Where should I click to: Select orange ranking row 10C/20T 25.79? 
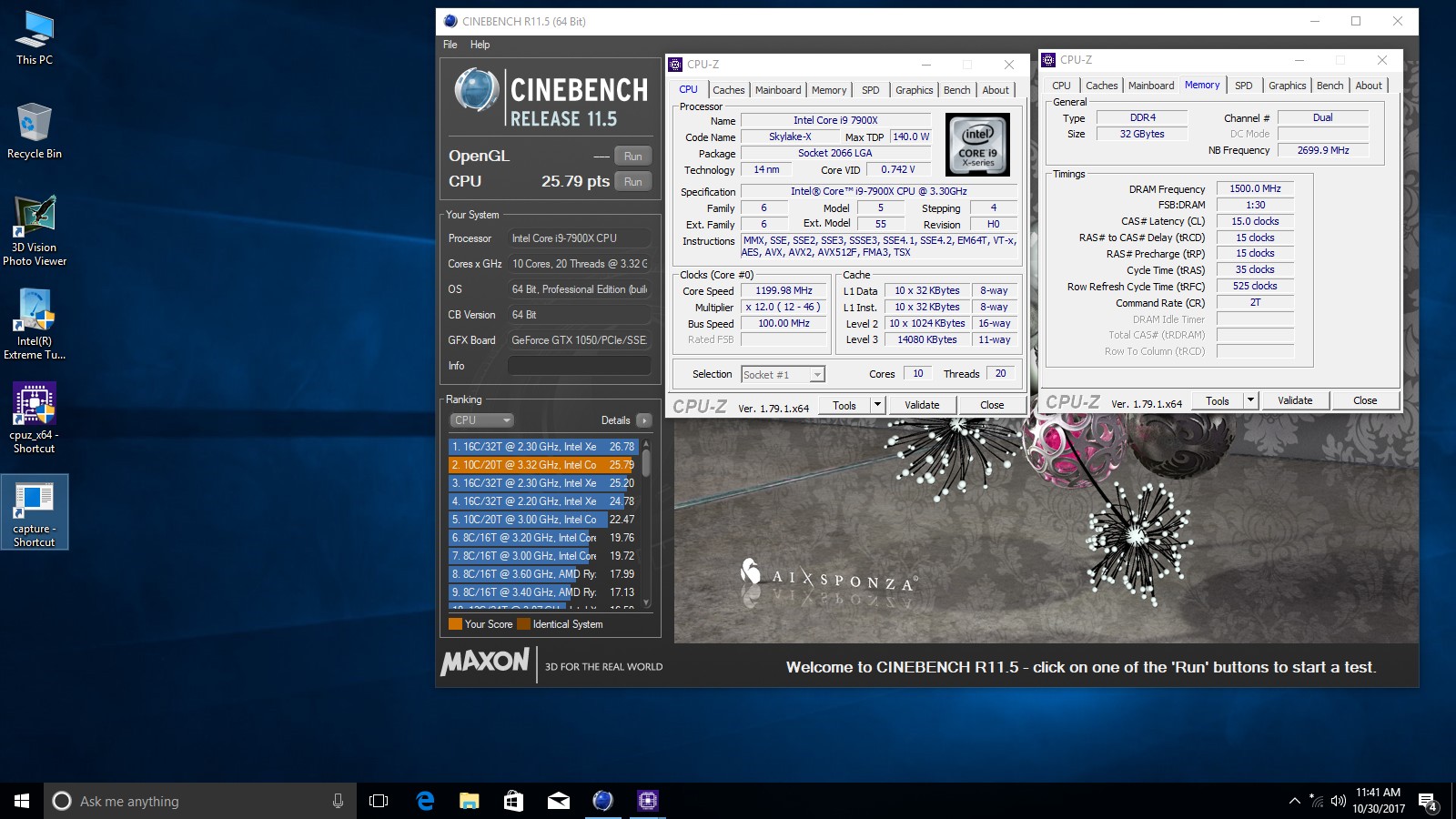point(543,465)
